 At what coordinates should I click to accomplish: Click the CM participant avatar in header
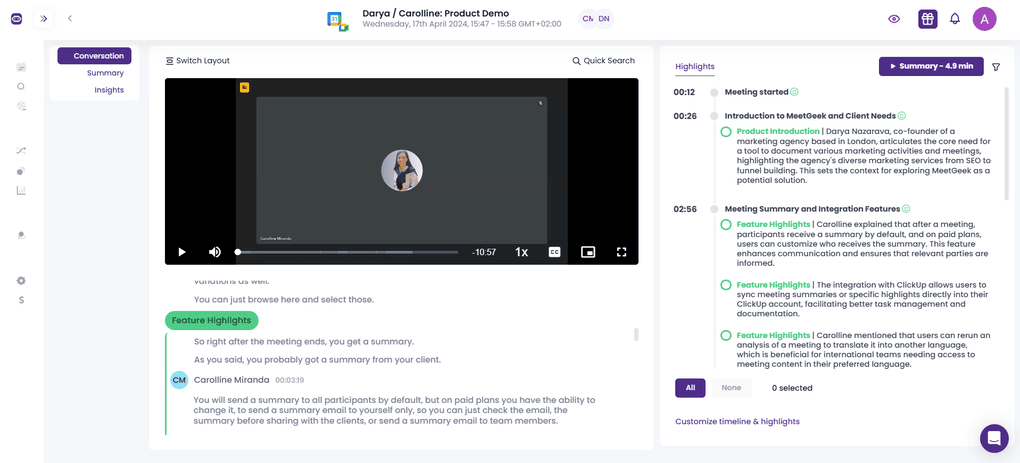(x=587, y=19)
